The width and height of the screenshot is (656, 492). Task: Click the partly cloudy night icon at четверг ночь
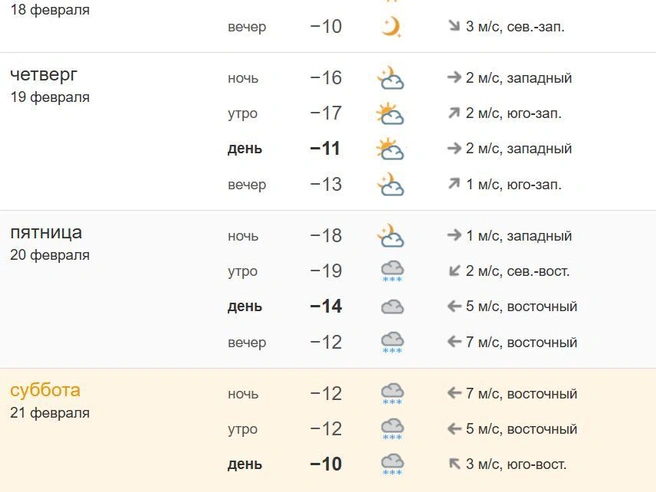[391, 78]
